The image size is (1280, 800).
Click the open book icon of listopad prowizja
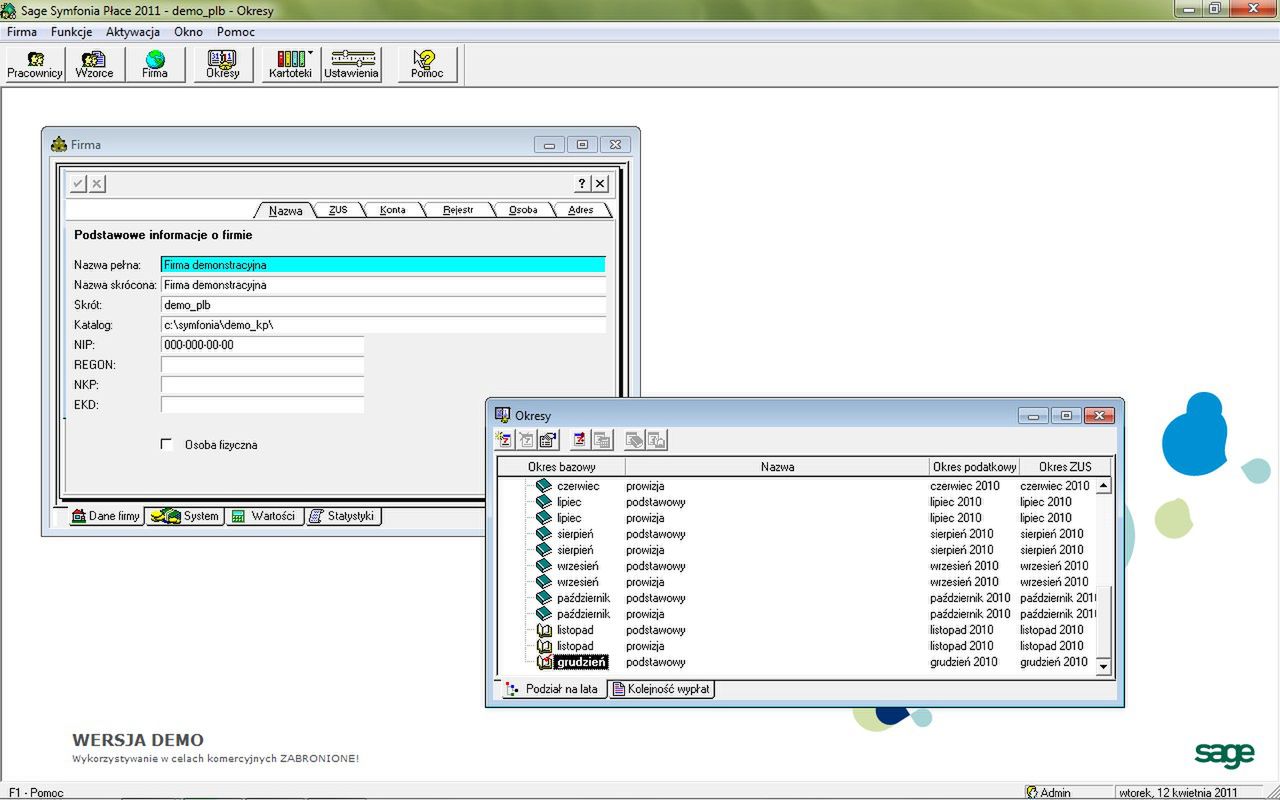point(544,646)
